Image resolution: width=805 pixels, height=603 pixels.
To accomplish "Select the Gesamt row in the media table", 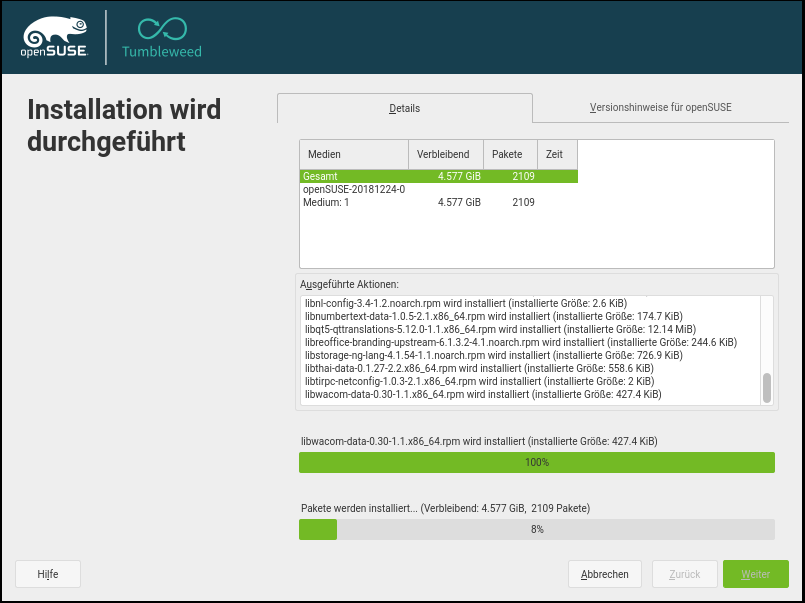I will 438,176.
